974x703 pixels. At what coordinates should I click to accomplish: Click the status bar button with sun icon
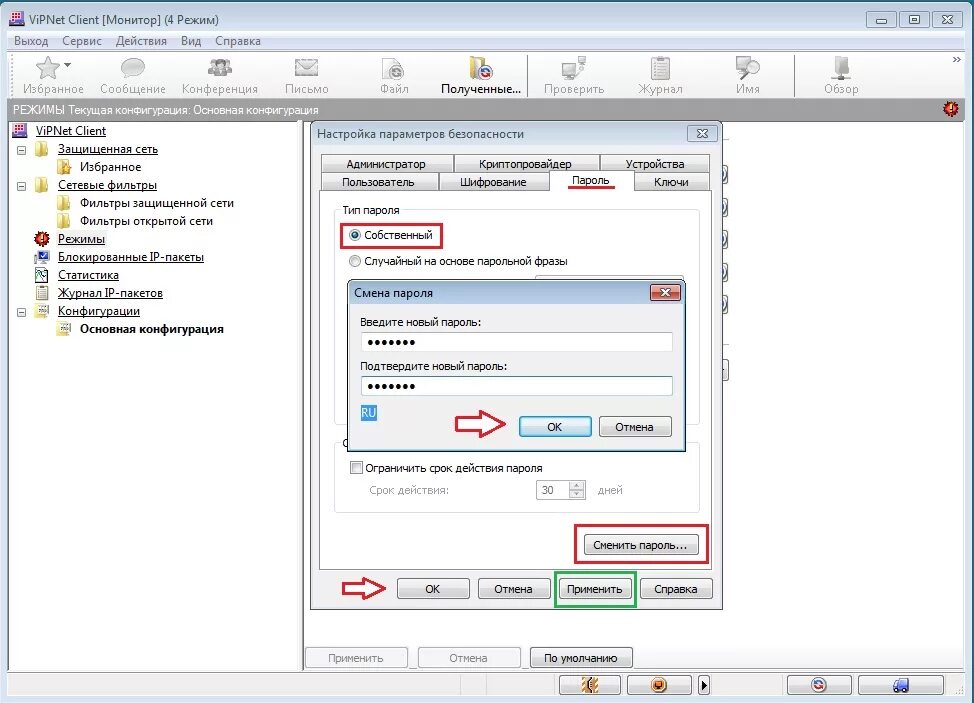589,685
